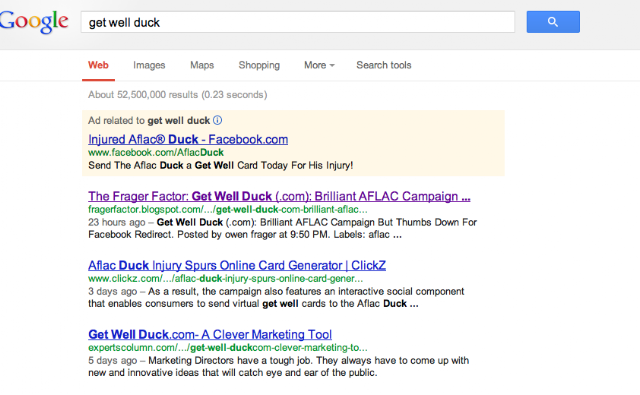Click the ad description about Get Well Card
This screenshot has height=395, width=640.
point(220,165)
